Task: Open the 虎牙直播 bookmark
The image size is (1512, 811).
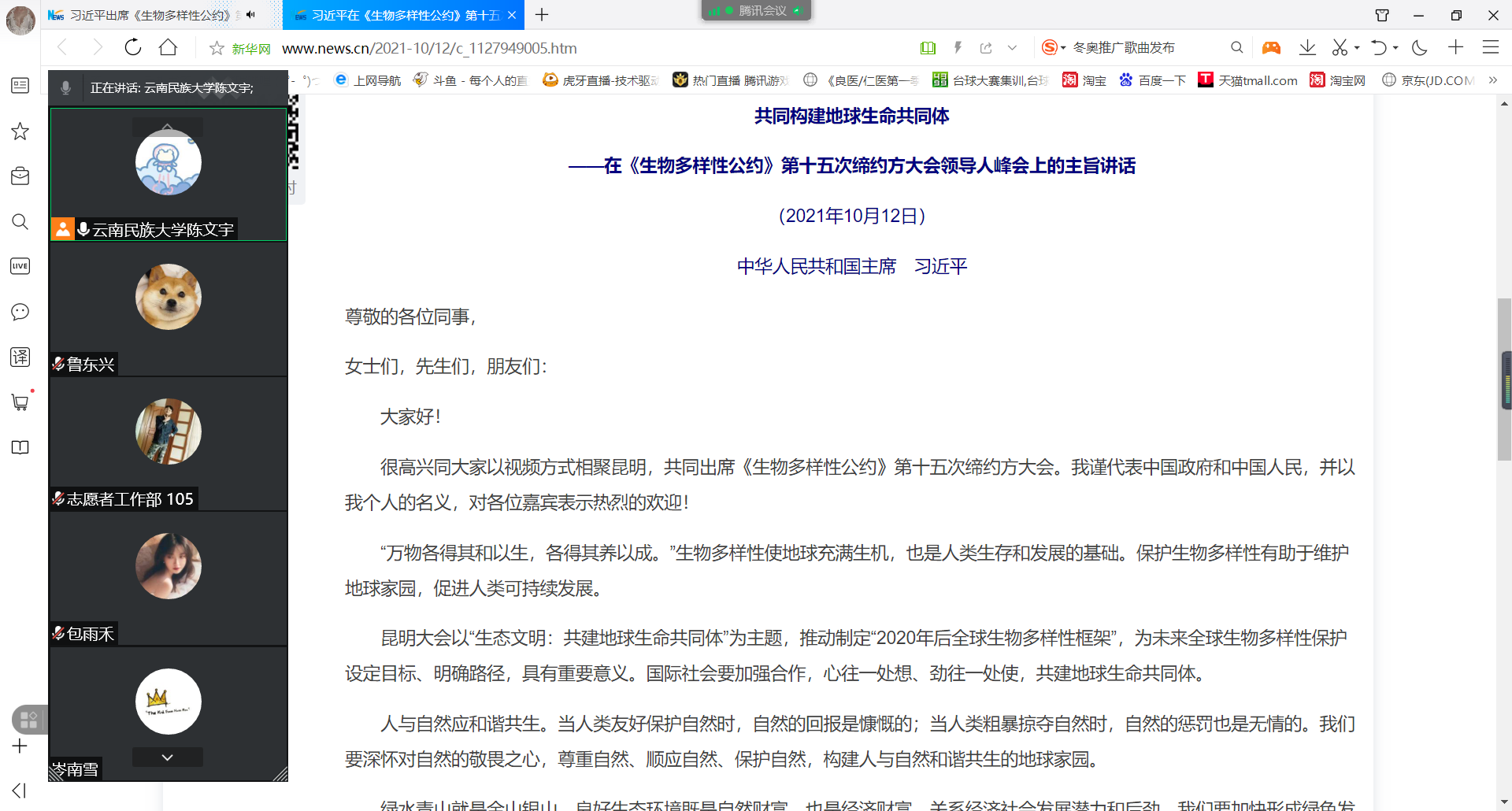Action: coord(601,80)
